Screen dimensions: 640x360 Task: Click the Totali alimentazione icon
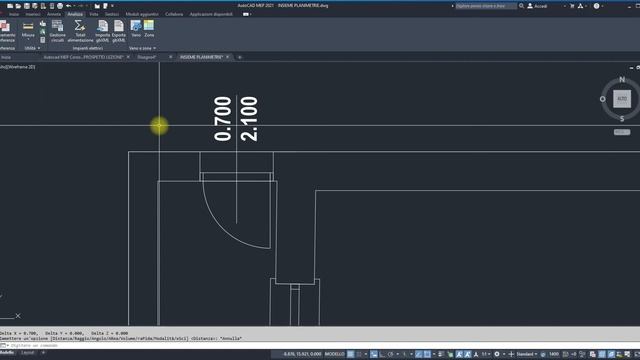click(80, 31)
